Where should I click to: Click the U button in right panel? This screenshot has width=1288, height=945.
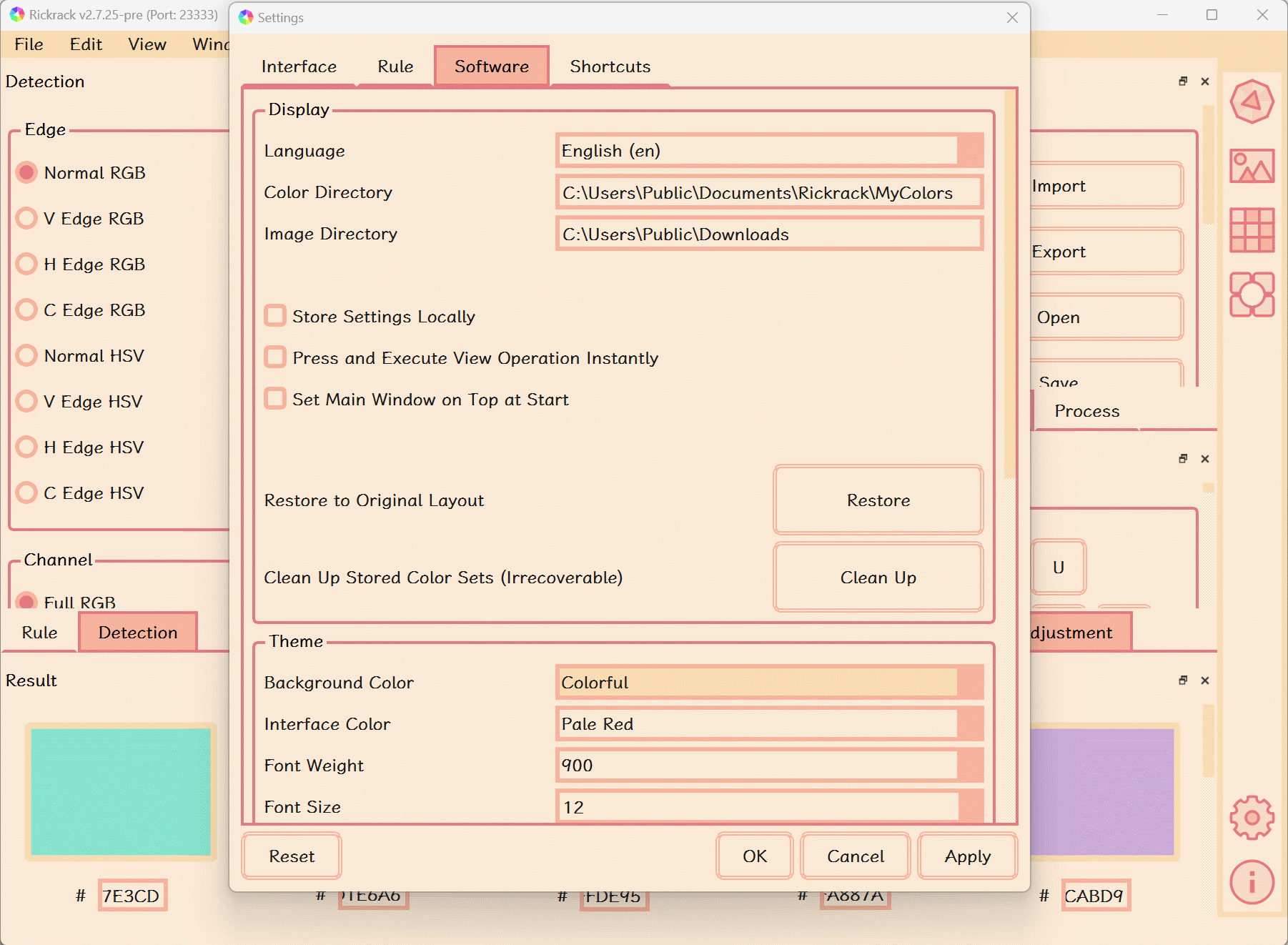click(1059, 568)
